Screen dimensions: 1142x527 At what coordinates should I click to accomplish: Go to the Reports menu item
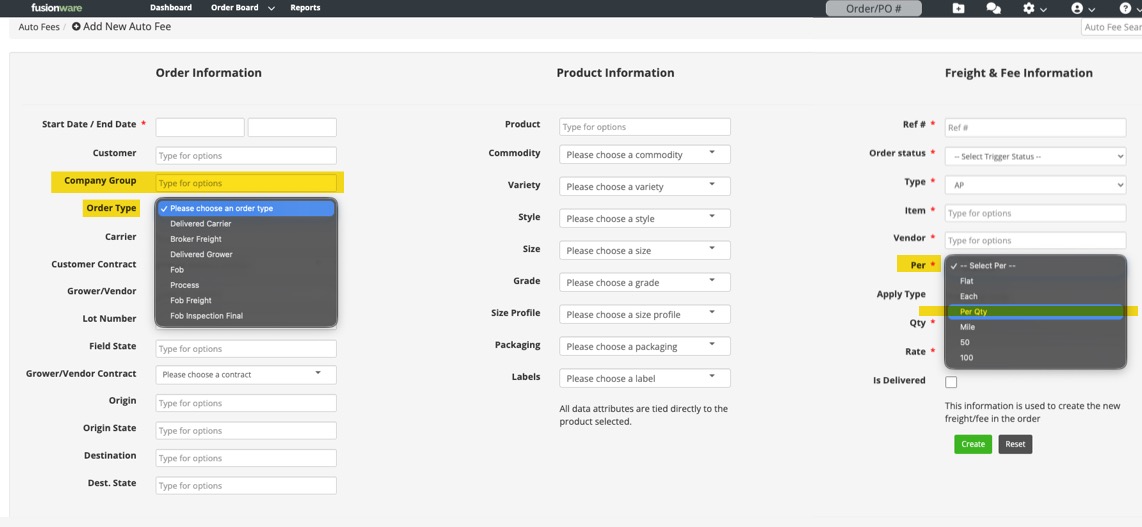[x=305, y=8]
